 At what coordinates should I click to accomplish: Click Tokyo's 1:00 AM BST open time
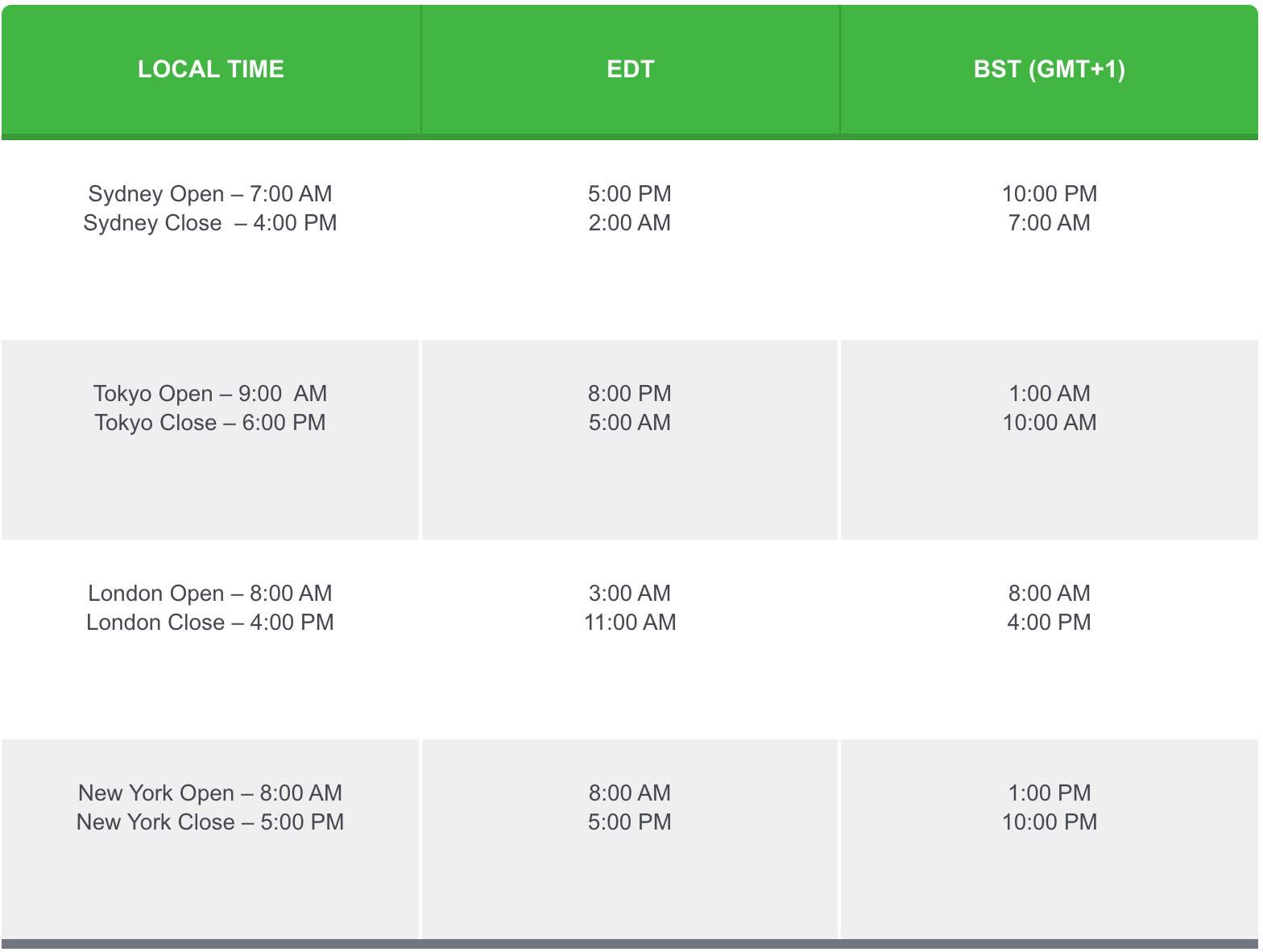[1049, 394]
